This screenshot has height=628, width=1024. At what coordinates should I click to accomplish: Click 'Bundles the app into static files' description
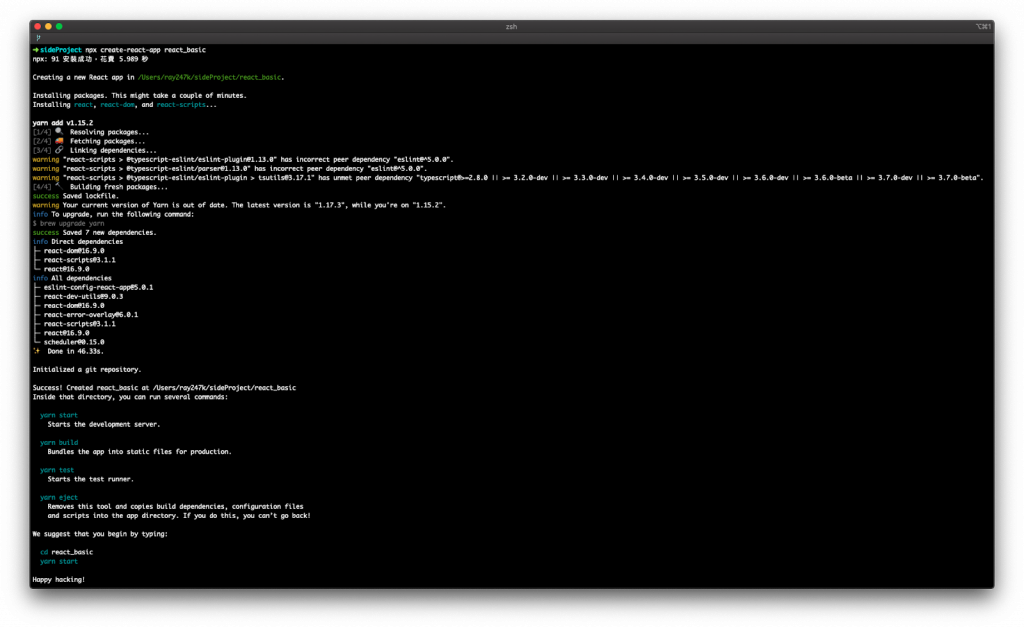pos(139,452)
